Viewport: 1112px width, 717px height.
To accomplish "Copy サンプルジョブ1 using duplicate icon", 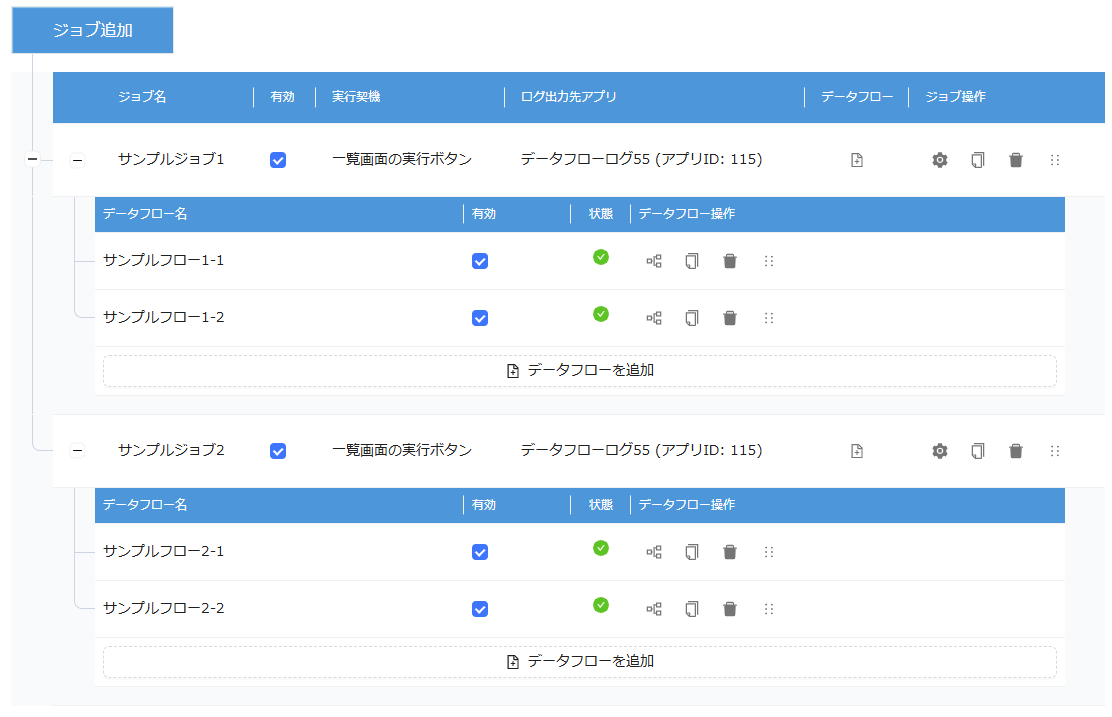I will pos(978,160).
